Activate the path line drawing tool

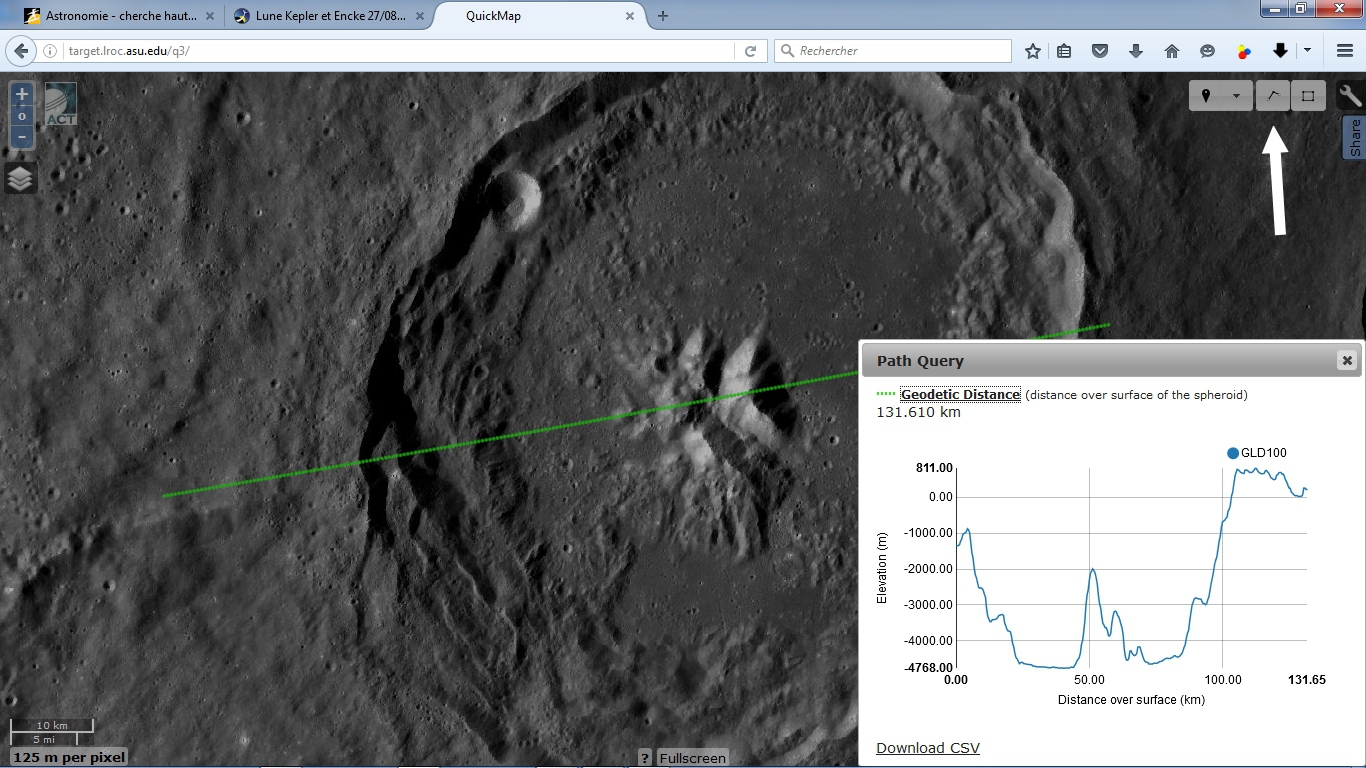[1272, 96]
